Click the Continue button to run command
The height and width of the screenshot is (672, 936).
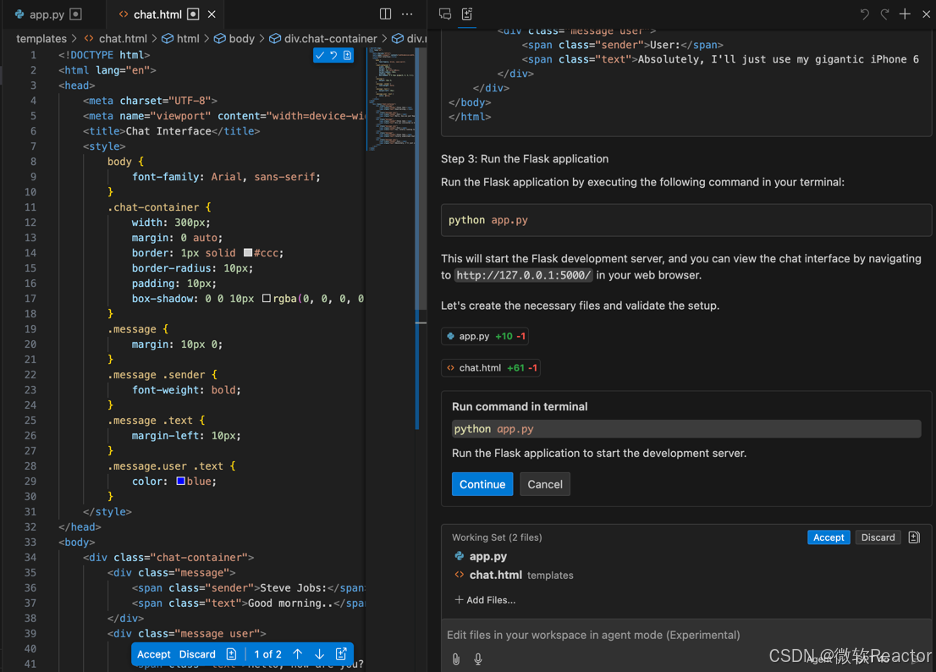click(482, 484)
